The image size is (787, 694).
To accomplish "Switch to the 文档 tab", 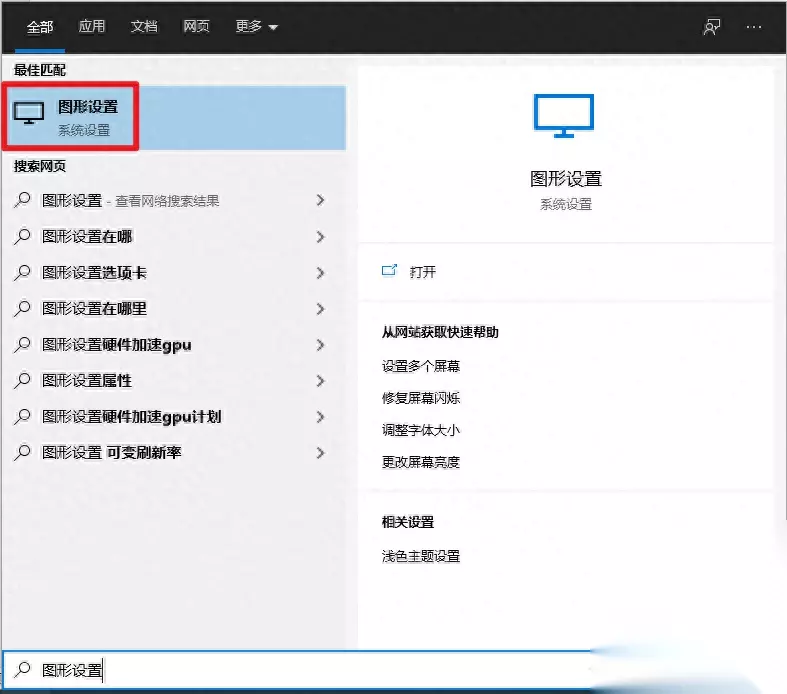I will [144, 26].
